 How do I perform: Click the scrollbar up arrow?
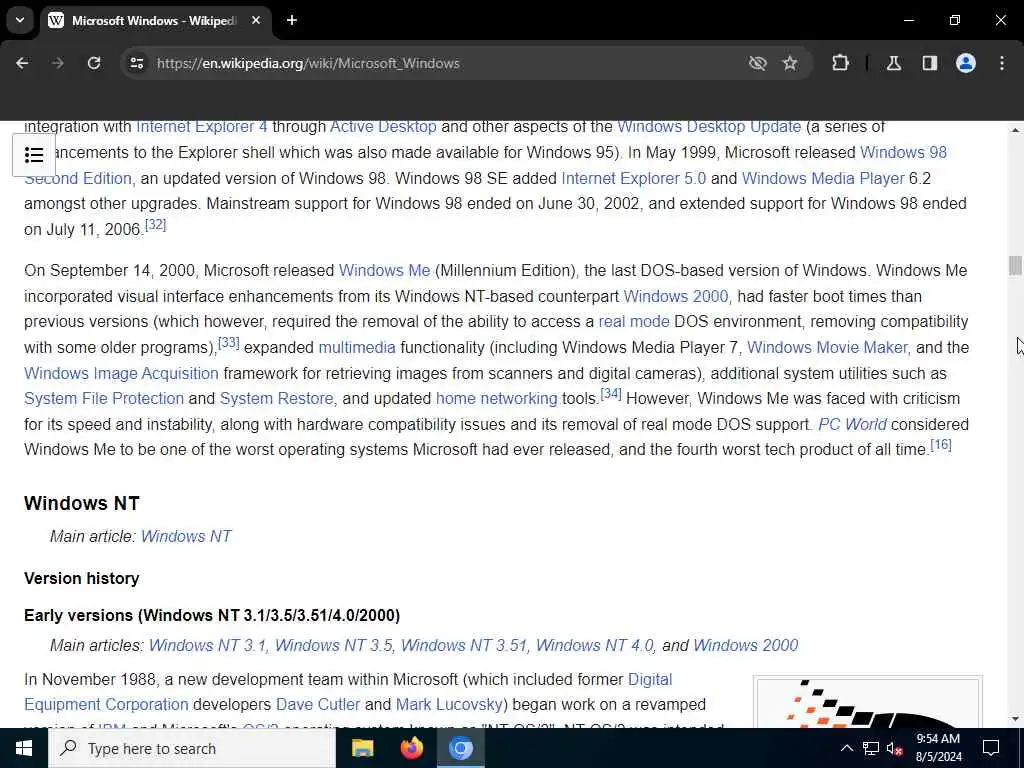tap(1015, 131)
